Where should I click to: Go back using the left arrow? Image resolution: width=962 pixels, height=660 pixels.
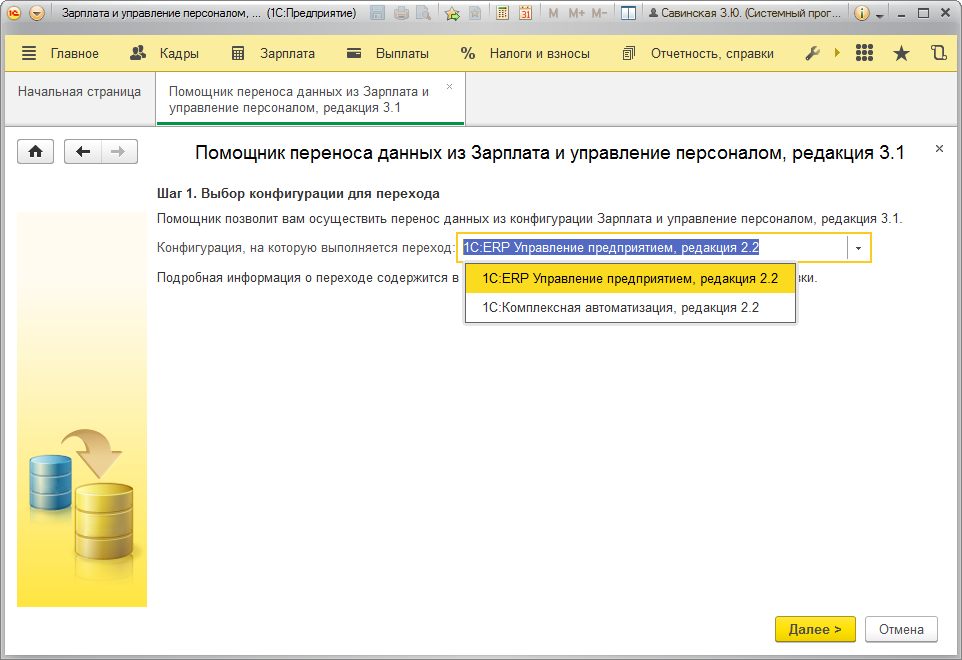[83, 151]
